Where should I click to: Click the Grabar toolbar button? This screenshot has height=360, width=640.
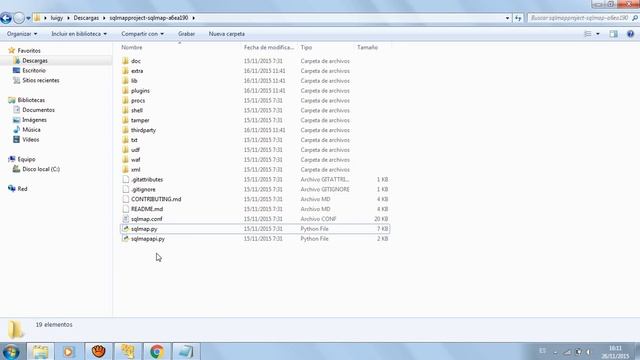pos(187,34)
